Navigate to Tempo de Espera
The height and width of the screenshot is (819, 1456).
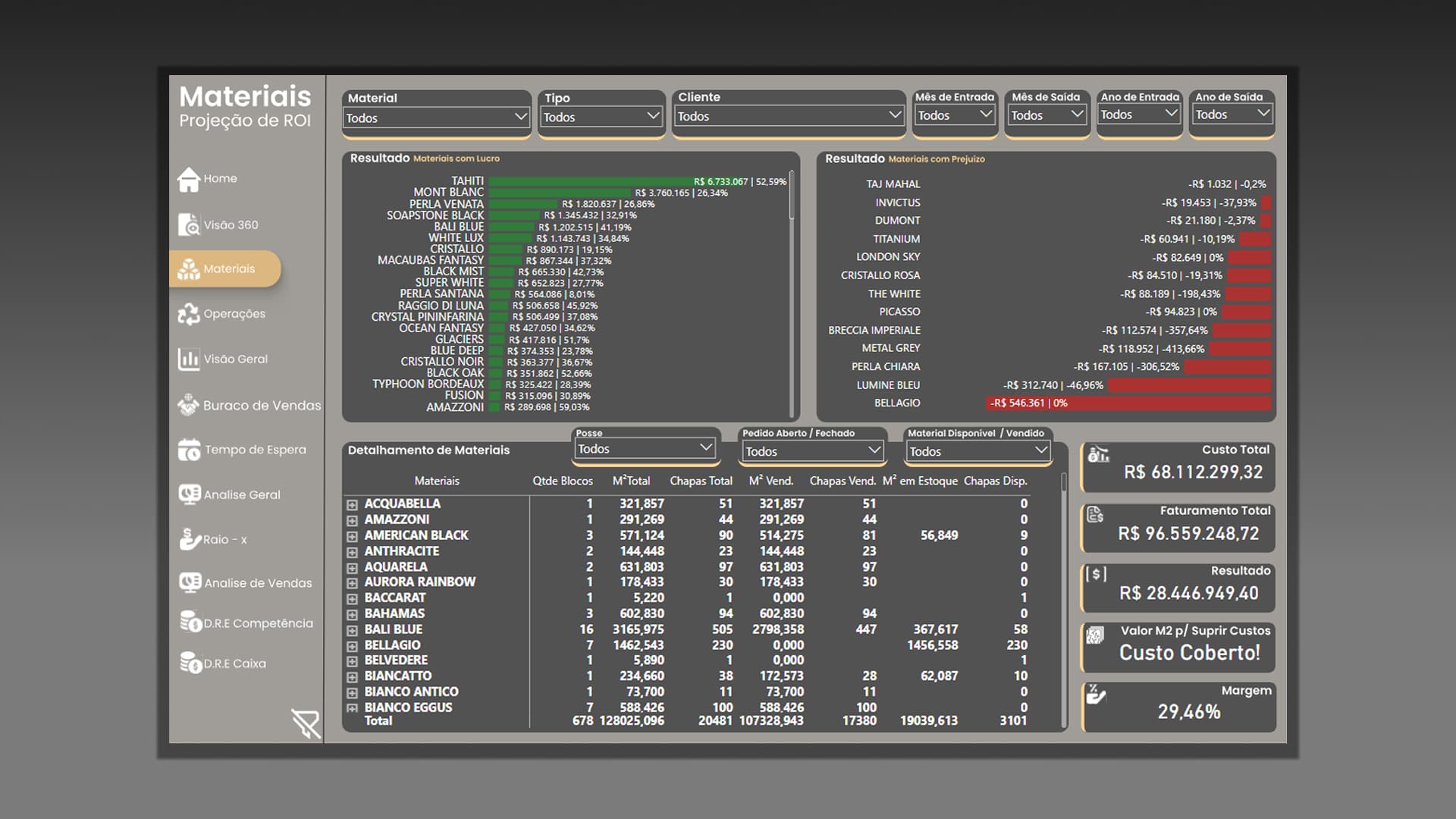pos(256,450)
